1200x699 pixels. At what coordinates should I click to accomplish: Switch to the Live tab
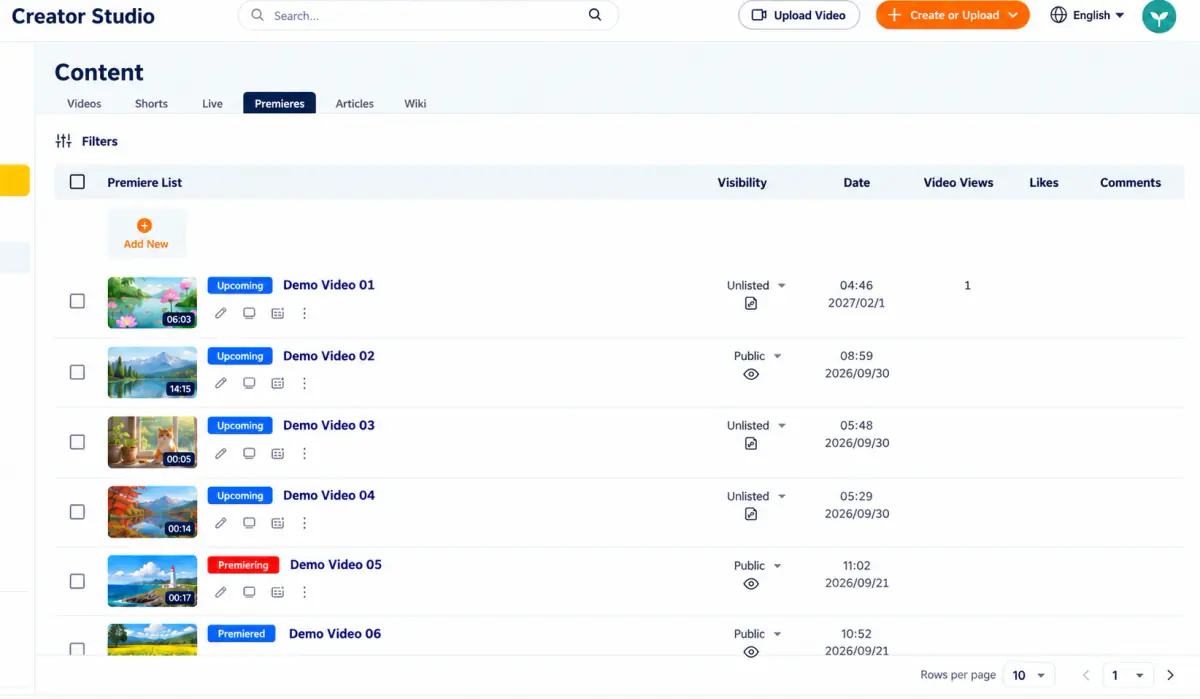coord(212,103)
